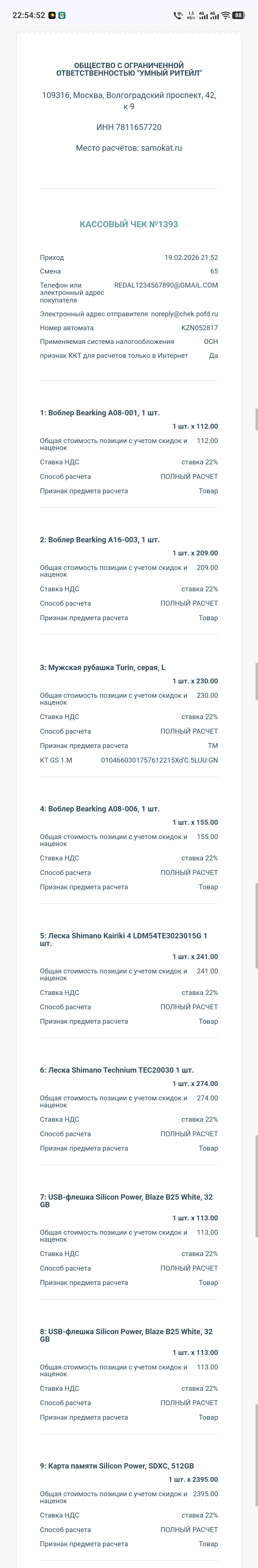Tap the Wi-Fi calling phone icon
This screenshot has width=258, height=1568.
178,15
